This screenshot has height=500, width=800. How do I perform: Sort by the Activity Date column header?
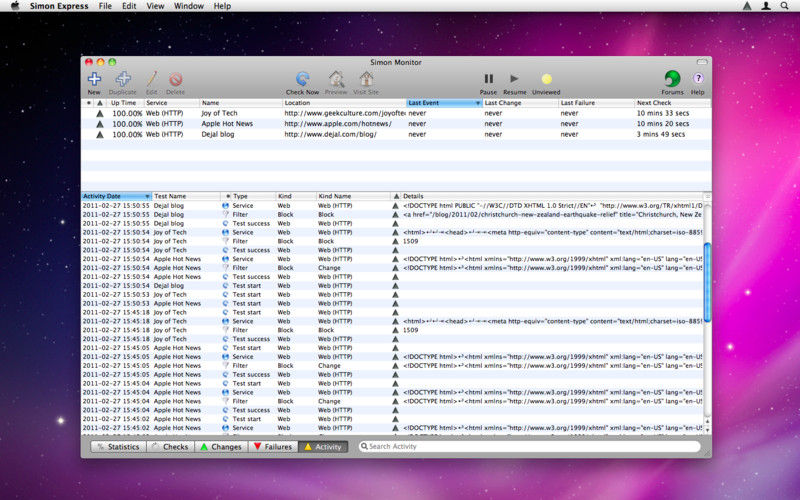[116, 196]
